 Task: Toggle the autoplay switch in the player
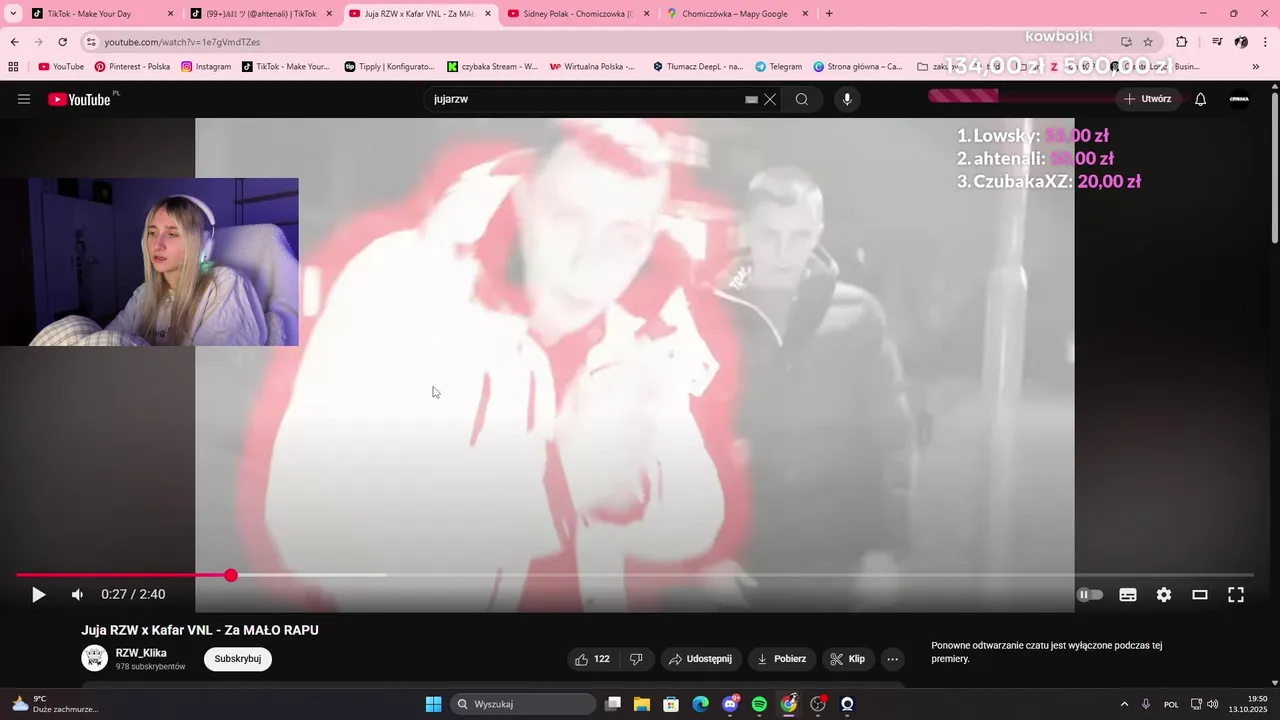(x=1090, y=595)
